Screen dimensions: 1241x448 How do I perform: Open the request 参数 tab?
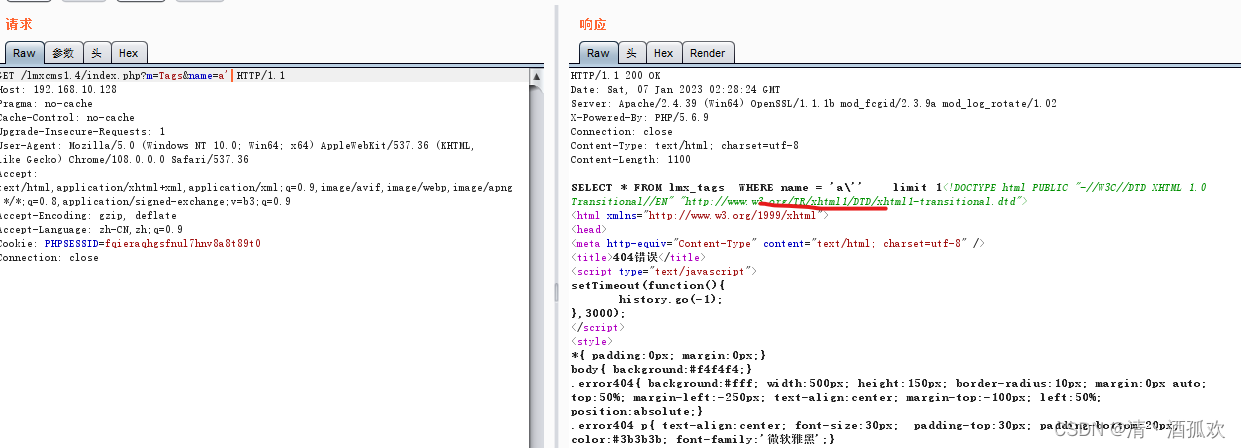(63, 53)
